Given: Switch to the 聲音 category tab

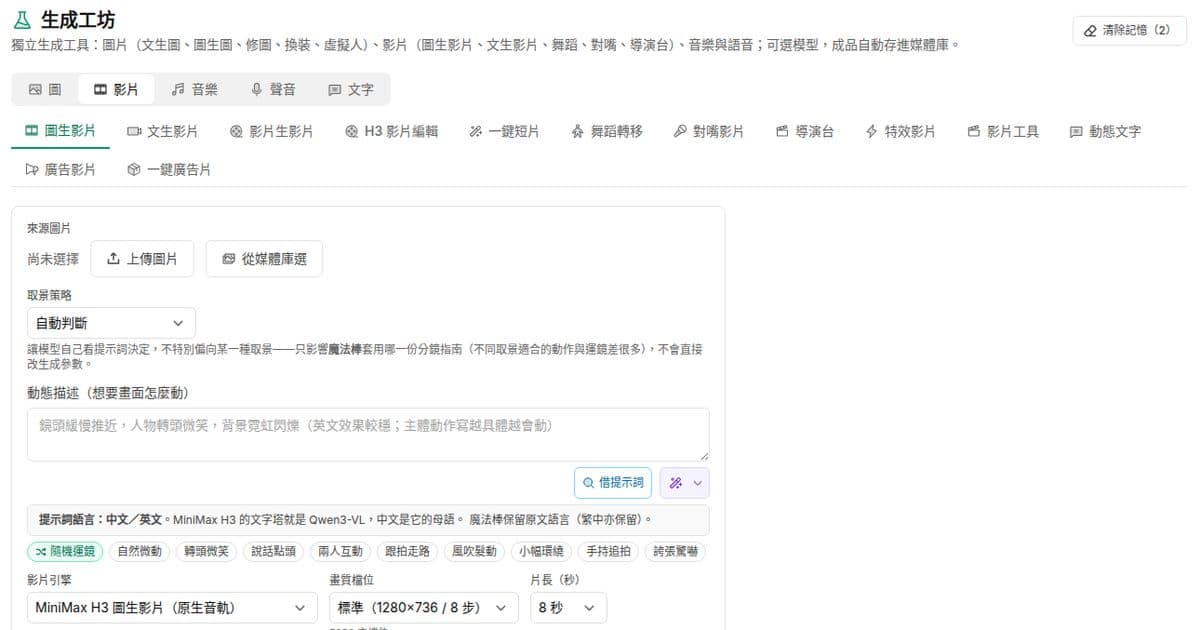Looking at the screenshot, I should 273,89.
